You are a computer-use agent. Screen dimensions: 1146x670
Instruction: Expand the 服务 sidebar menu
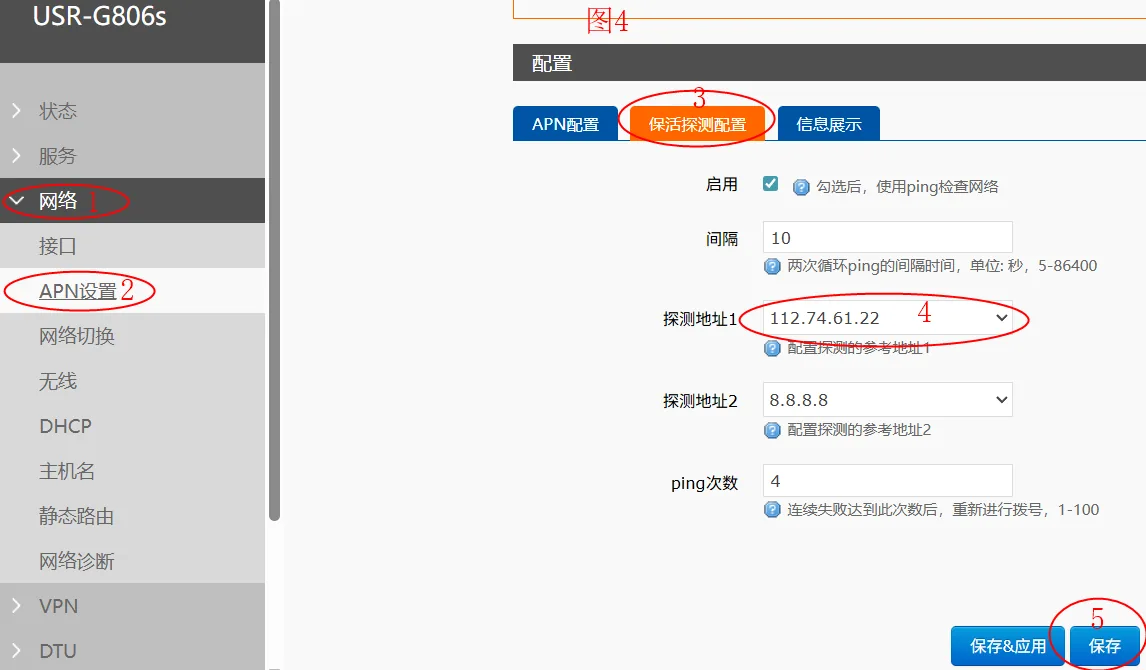point(132,156)
